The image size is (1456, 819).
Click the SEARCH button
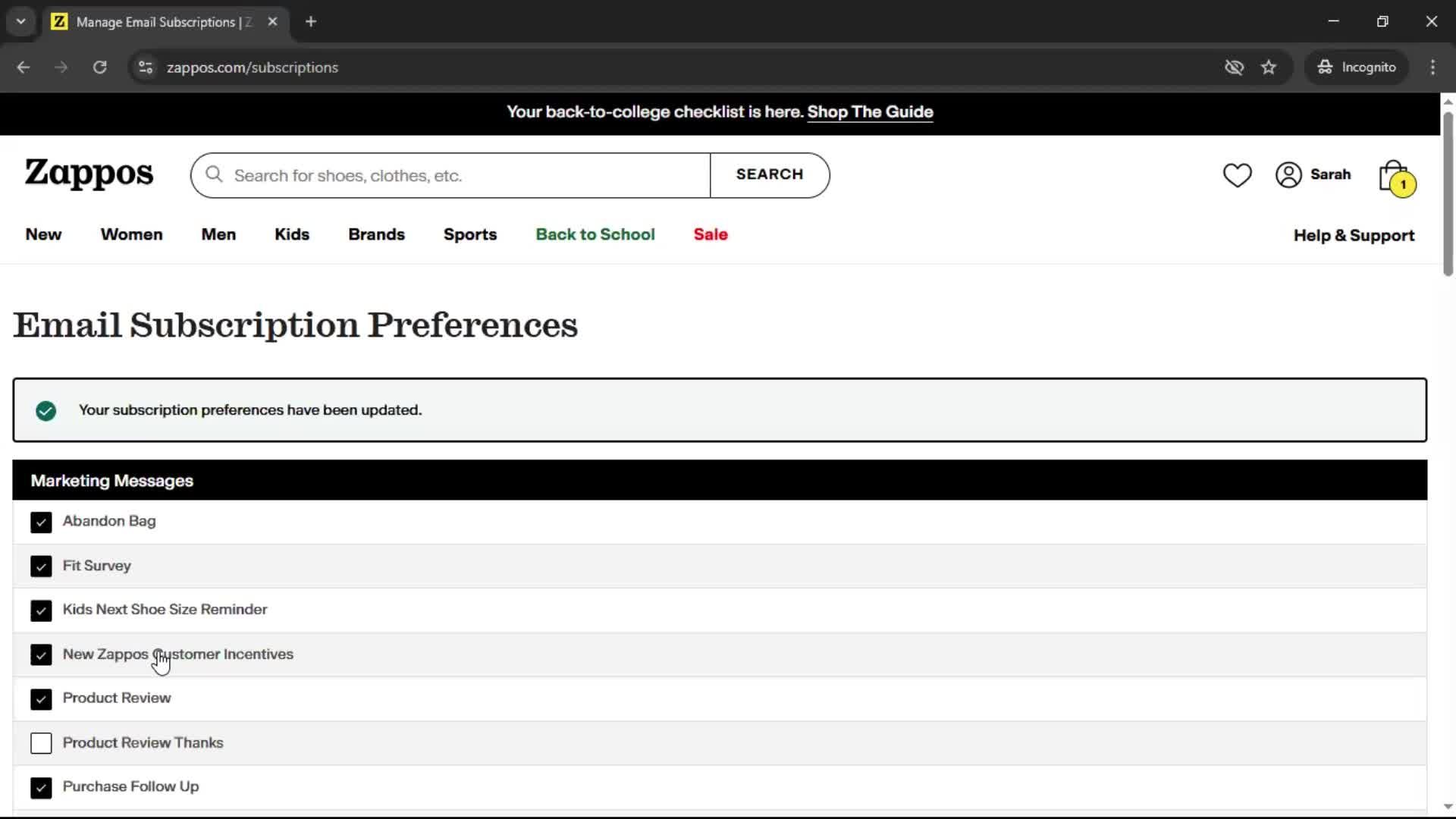770,175
